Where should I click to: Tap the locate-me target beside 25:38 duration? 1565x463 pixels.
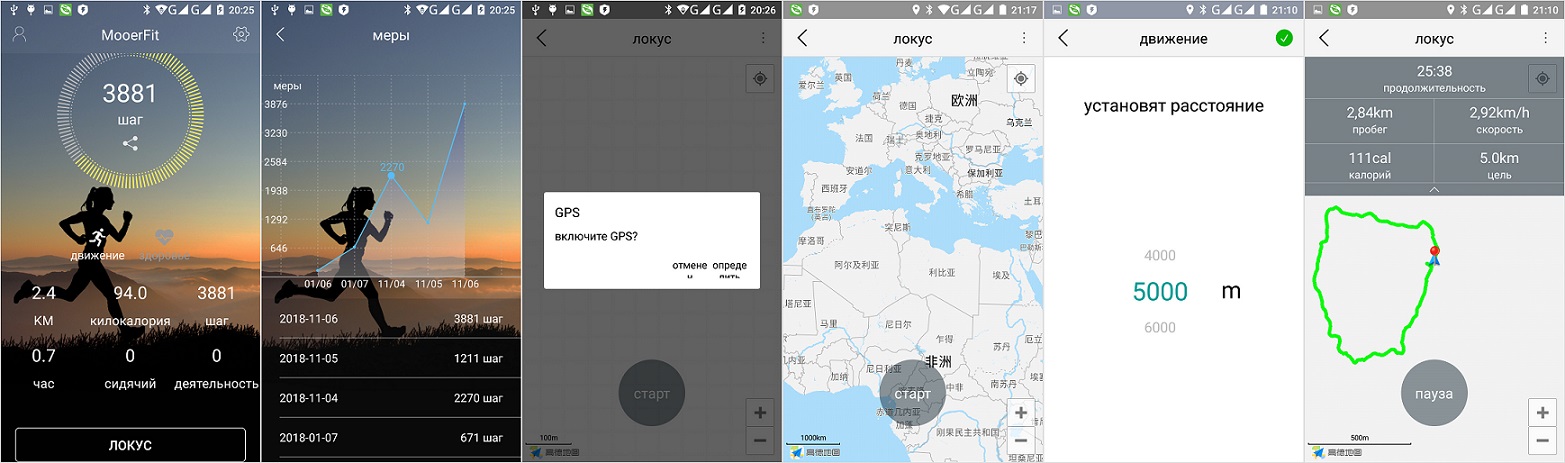[x=1543, y=79]
